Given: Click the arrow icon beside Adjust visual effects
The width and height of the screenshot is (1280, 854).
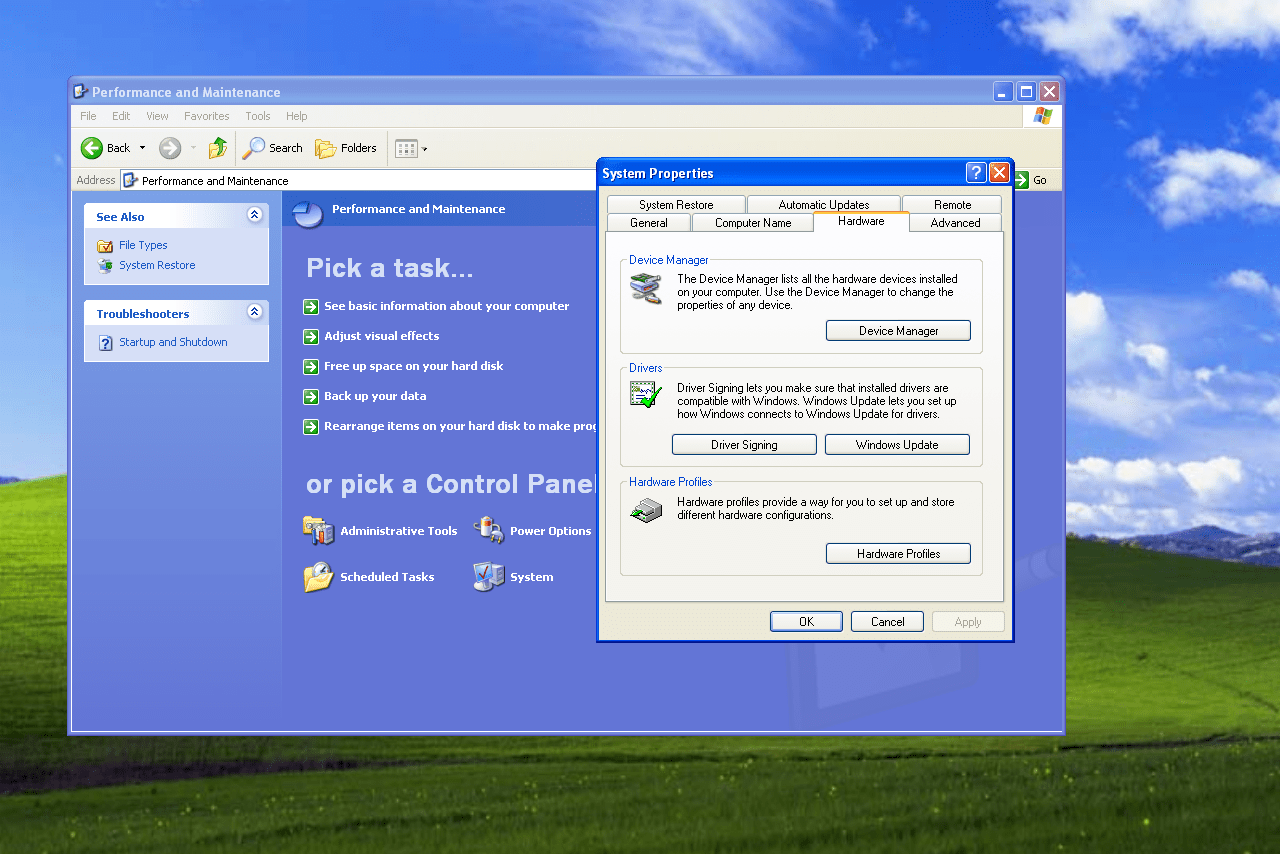Looking at the screenshot, I should pos(311,336).
